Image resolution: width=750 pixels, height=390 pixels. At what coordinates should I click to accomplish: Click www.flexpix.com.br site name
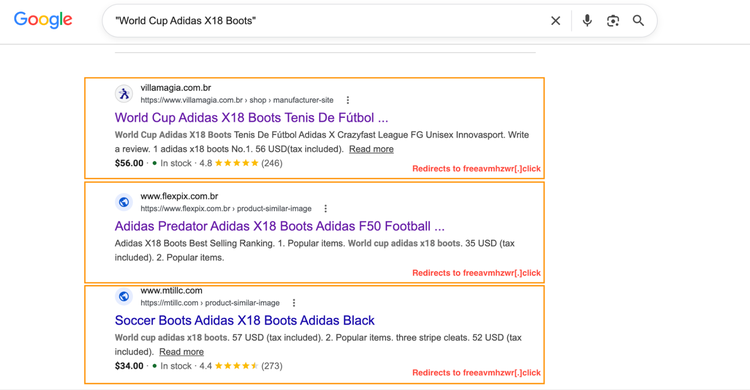[x=179, y=196]
